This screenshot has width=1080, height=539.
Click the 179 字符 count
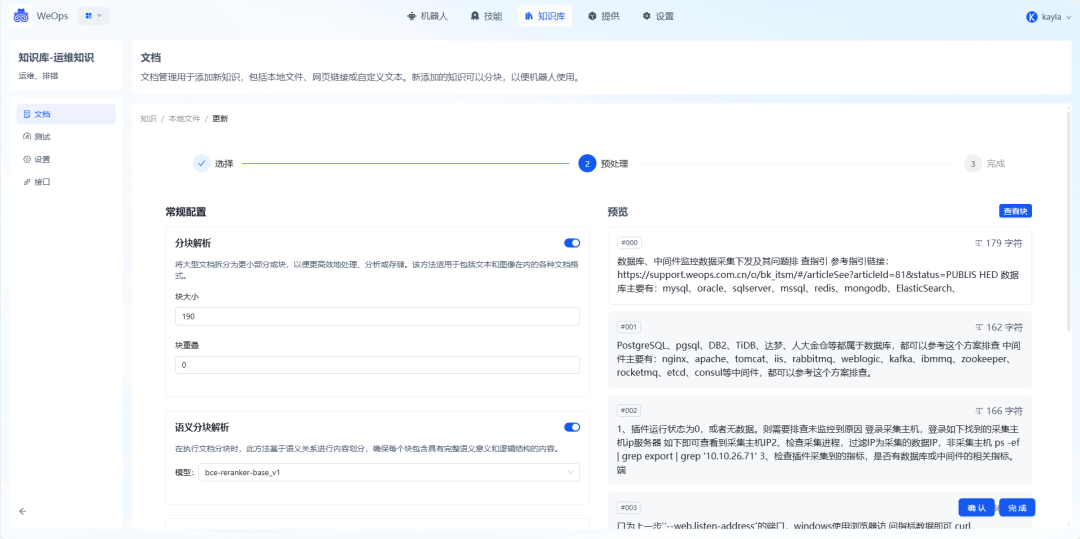point(999,243)
